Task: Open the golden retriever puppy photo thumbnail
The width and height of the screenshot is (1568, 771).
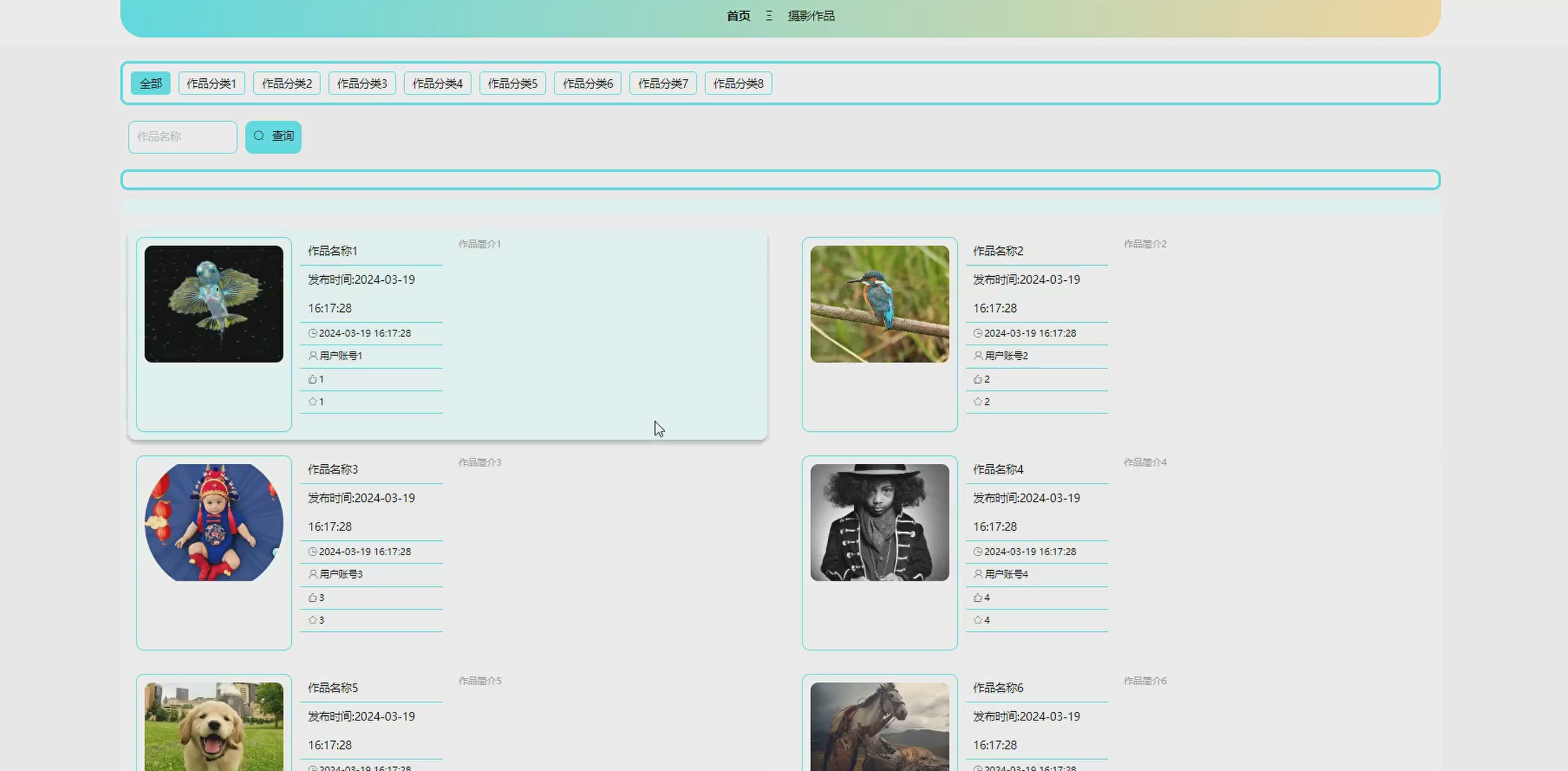Action: [x=214, y=727]
